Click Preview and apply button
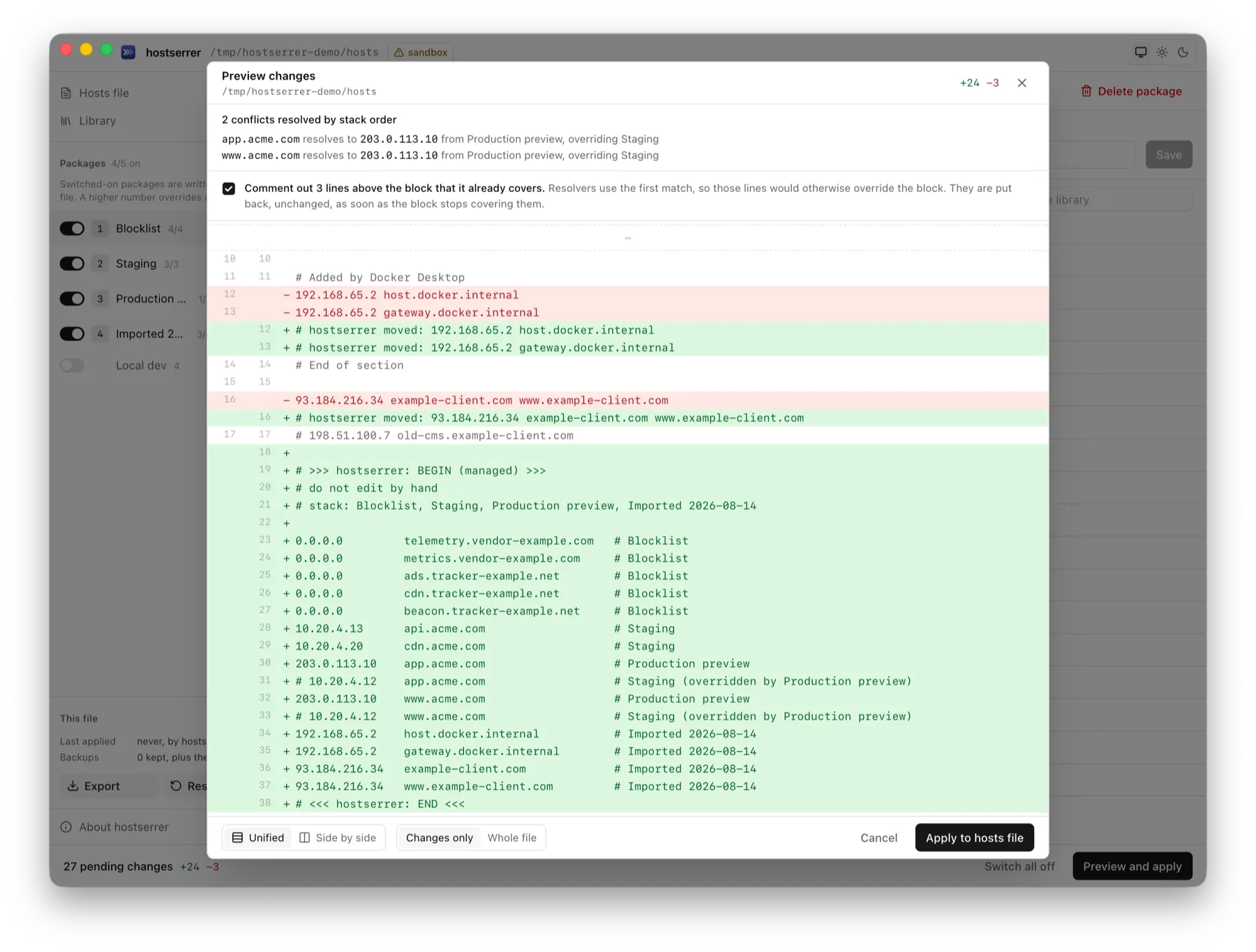Image resolution: width=1256 pixels, height=952 pixels. (x=1132, y=866)
